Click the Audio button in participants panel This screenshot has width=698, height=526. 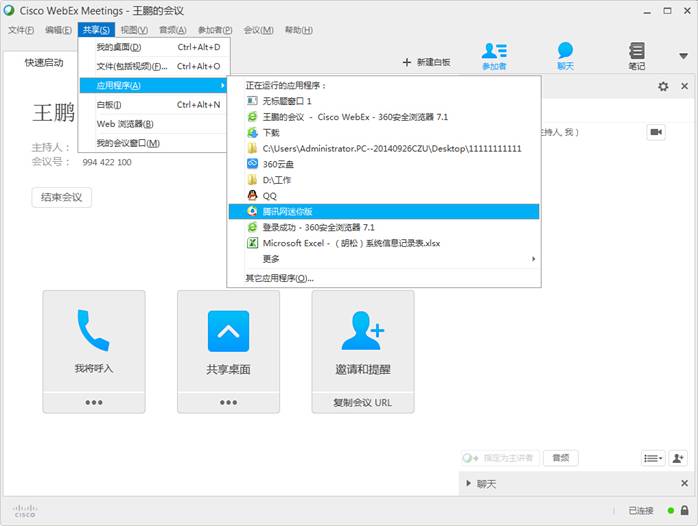(x=560, y=458)
